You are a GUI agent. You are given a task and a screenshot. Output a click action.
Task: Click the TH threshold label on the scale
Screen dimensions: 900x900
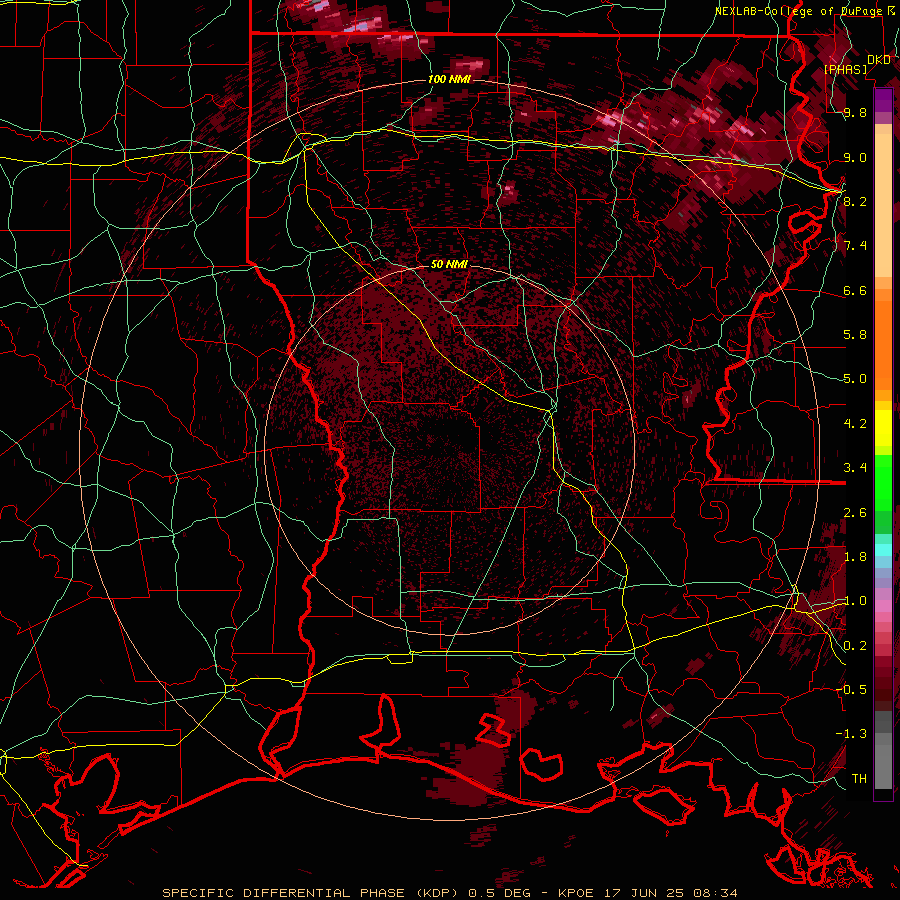(x=859, y=778)
